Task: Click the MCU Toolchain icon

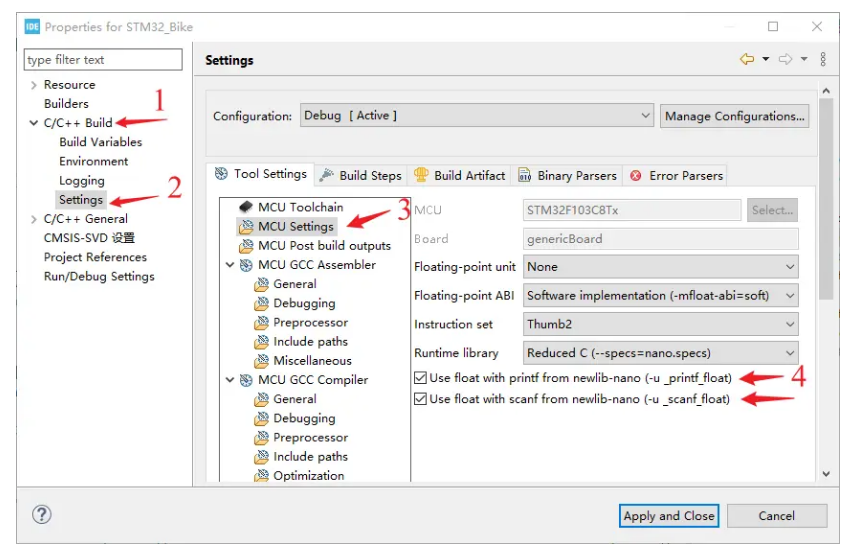Action: [246, 207]
